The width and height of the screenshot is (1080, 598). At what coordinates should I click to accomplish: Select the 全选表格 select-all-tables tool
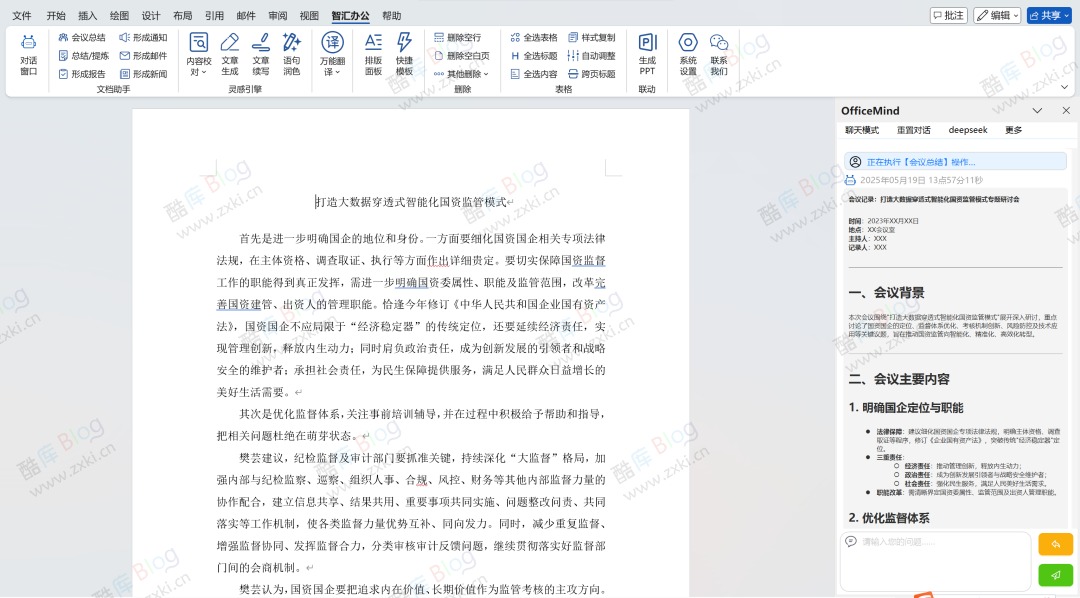click(534, 37)
